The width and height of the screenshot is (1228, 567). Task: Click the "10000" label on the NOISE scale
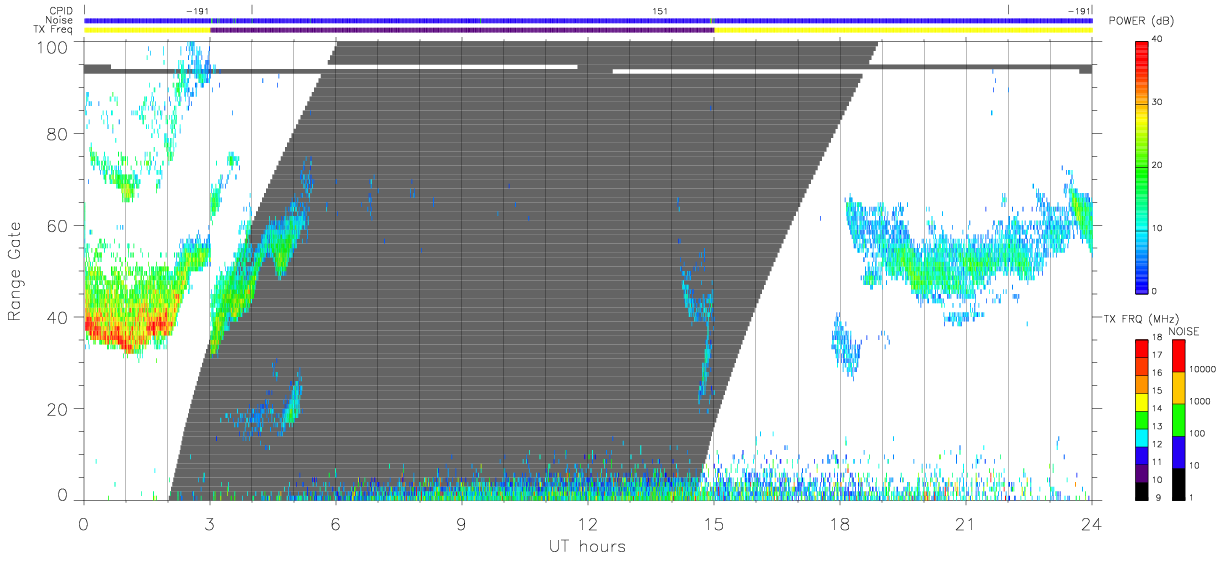pos(1203,369)
